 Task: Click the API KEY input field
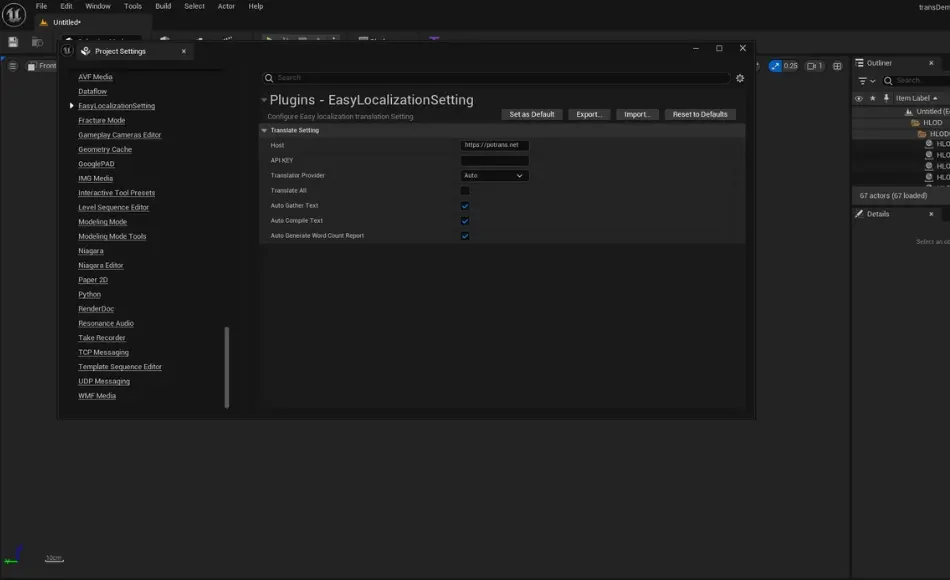tap(494, 161)
